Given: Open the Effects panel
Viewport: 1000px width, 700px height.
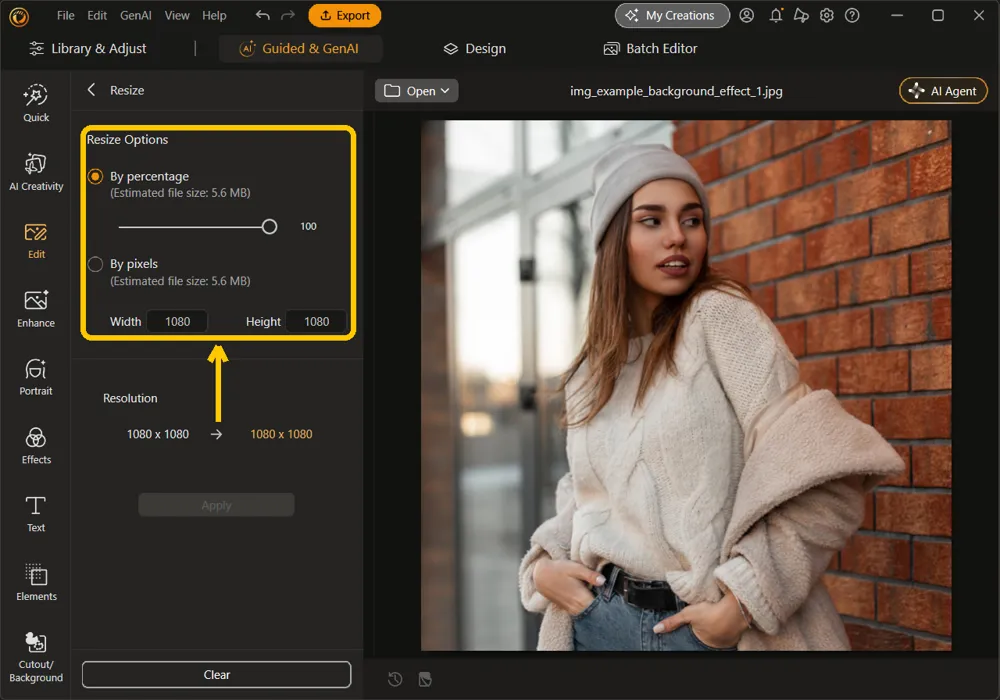Looking at the screenshot, I should click(x=36, y=446).
